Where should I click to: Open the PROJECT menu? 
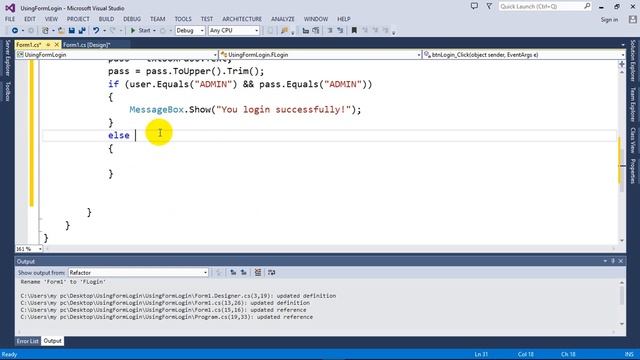tap(78, 19)
